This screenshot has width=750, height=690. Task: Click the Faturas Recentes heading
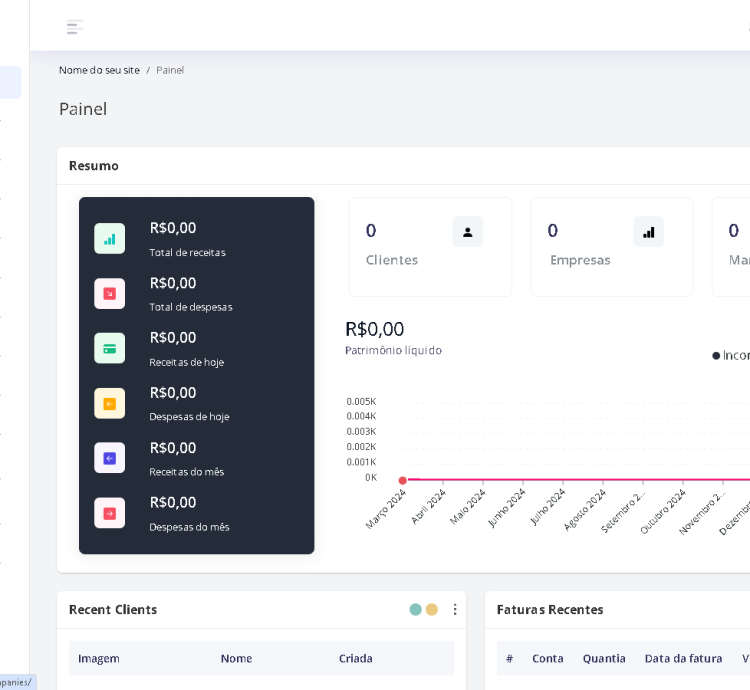550,610
